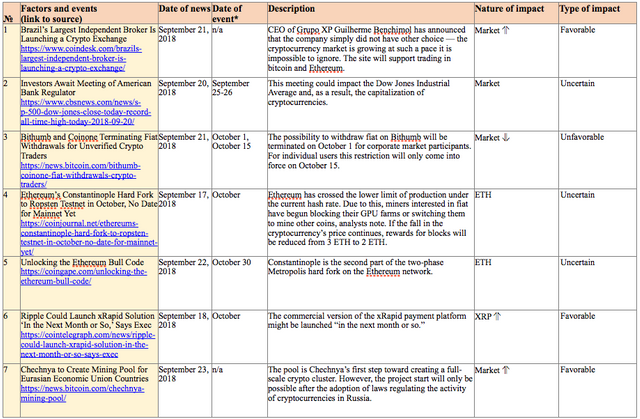This screenshot has height=419, width=640.
Task: Select title 'Brazil's Largest Independent Broker Is Launching'
Action: [x=88, y=34]
